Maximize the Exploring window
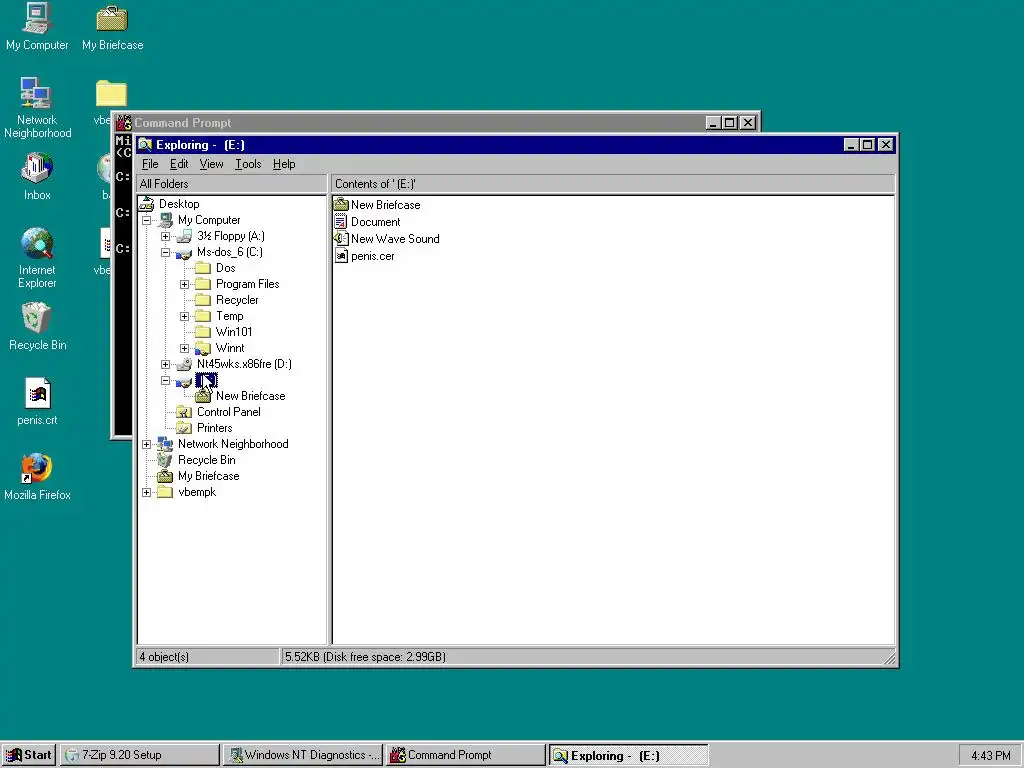This screenshot has width=1024, height=768. pos(867,145)
